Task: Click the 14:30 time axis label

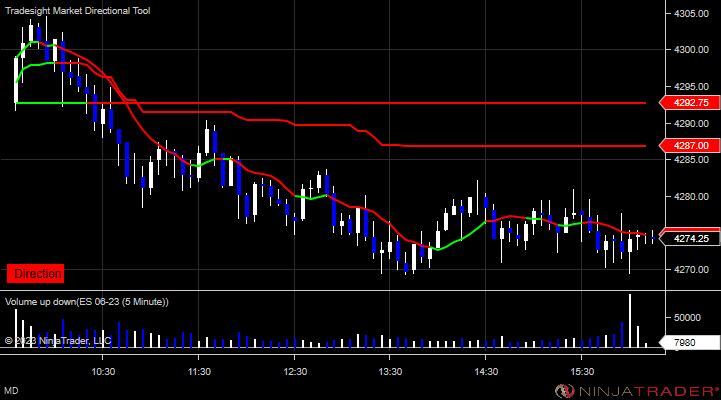Action: [x=486, y=371]
